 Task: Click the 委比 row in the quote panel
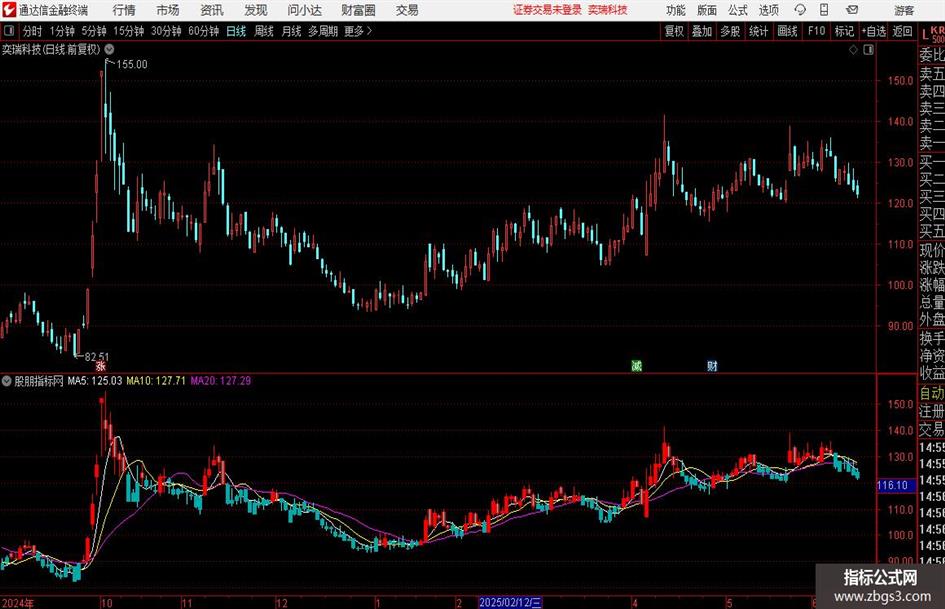point(931,55)
